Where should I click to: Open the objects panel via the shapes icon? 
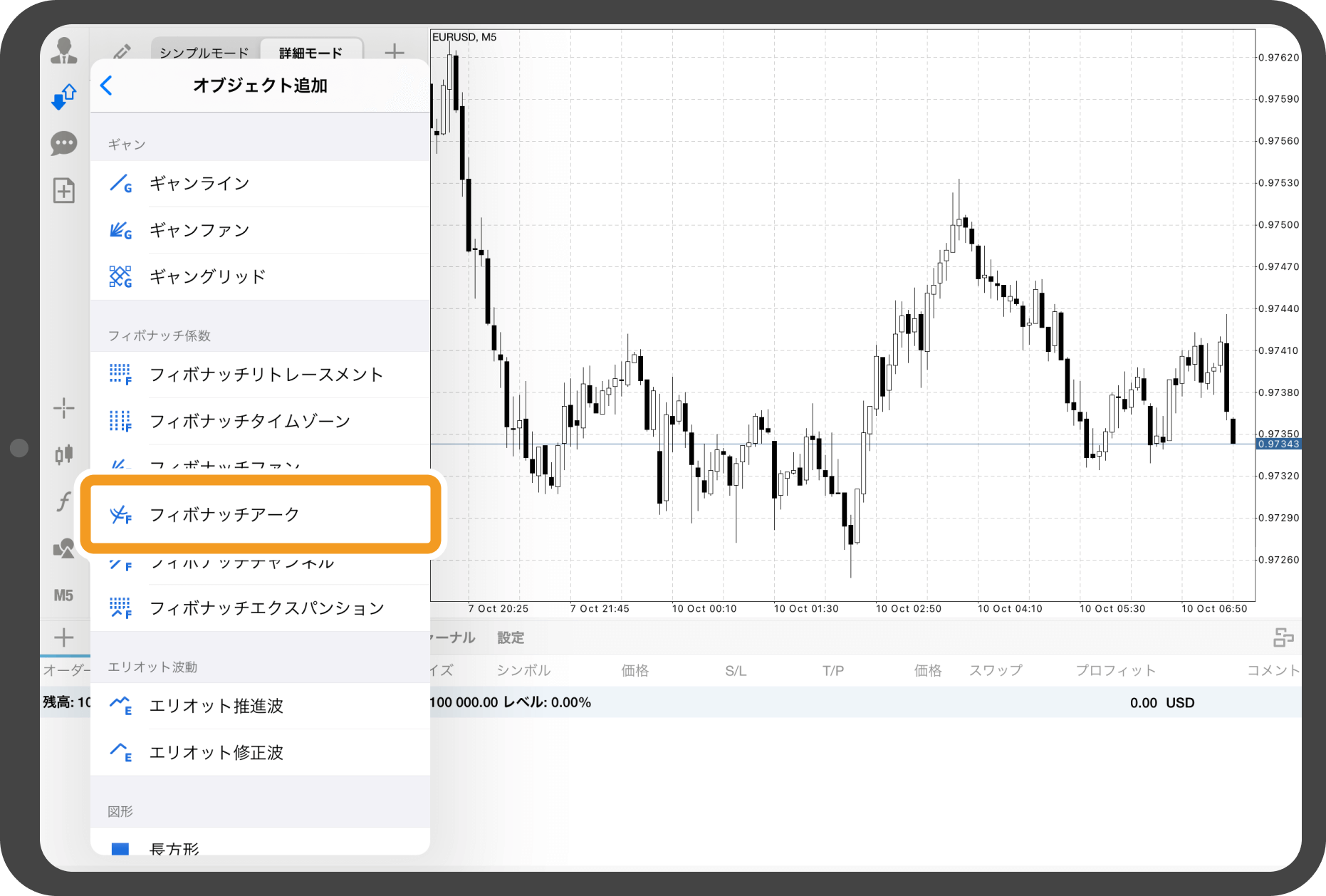pos(64,547)
